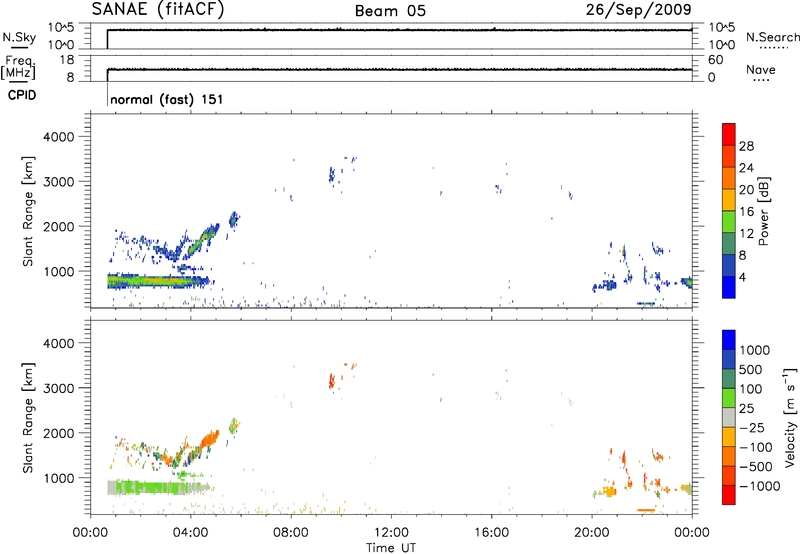Image resolution: width=800 pixels, height=554 pixels.
Task: Click the 28 label on the power colorbar
Action: pyautogui.click(x=746, y=146)
